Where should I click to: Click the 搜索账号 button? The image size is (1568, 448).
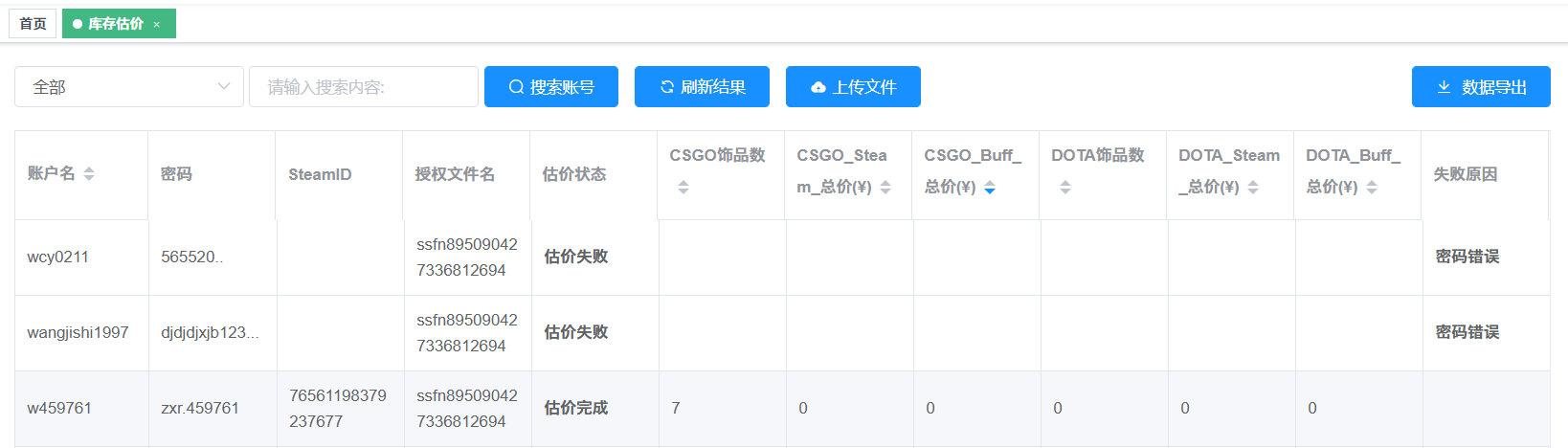click(551, 87)
